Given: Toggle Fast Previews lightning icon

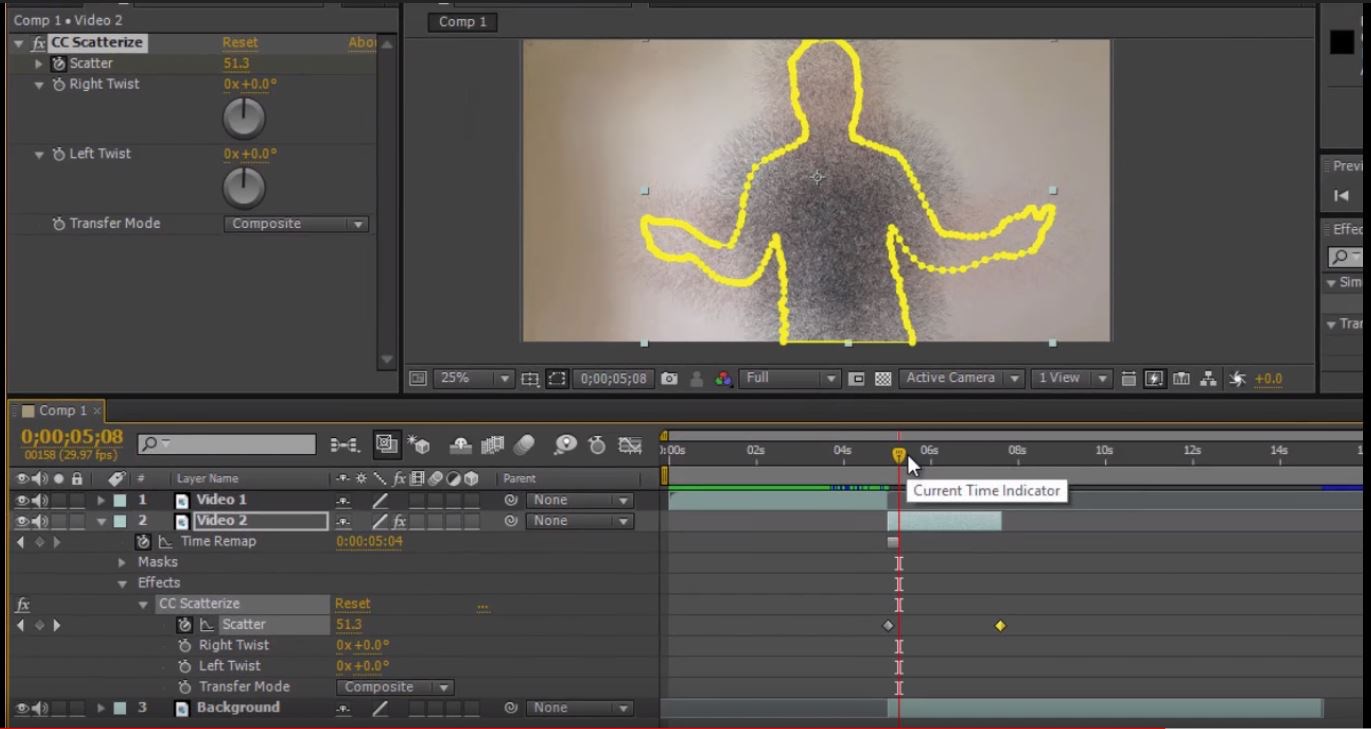Looking at the screenshot, I should point(1154,379).
